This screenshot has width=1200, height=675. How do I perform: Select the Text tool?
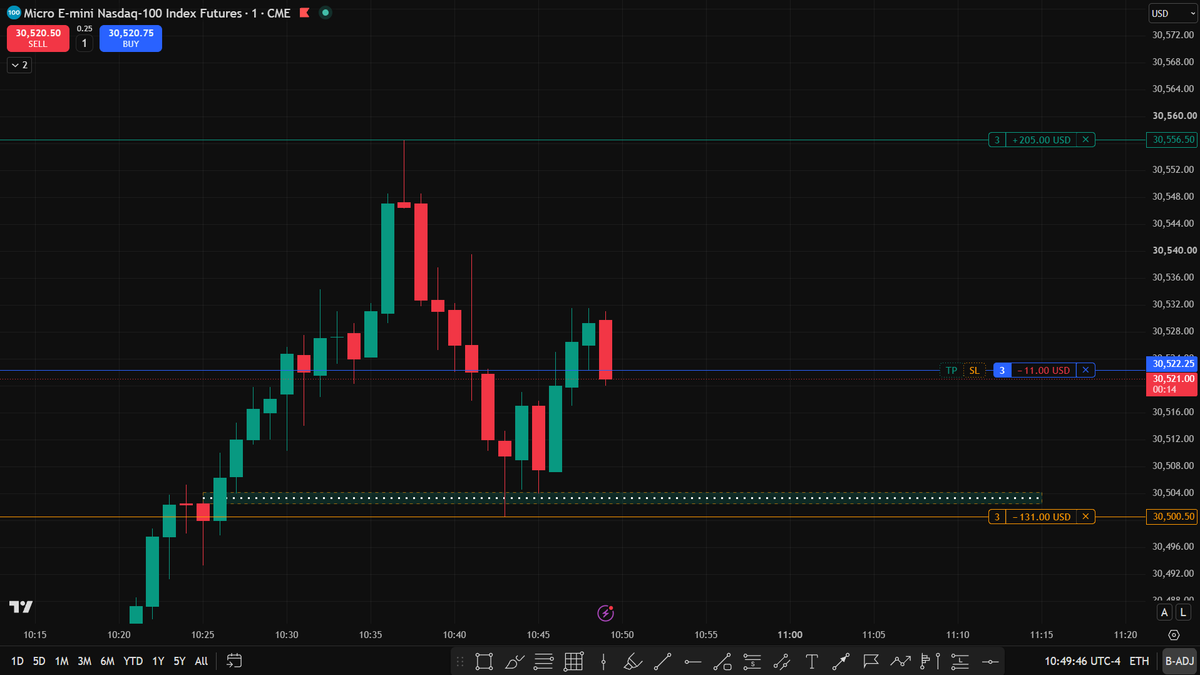point(812,661)
